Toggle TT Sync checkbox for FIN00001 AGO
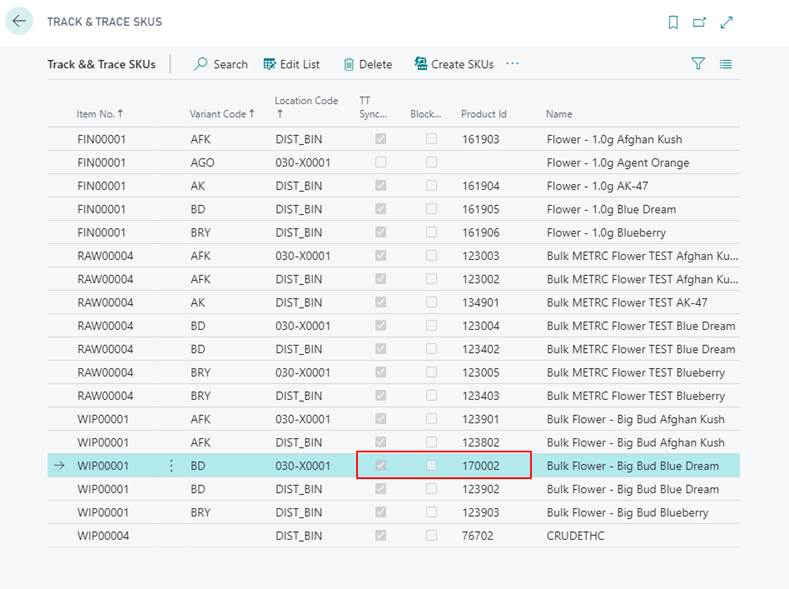Viewport: 789px width, 589px height. 380,163
